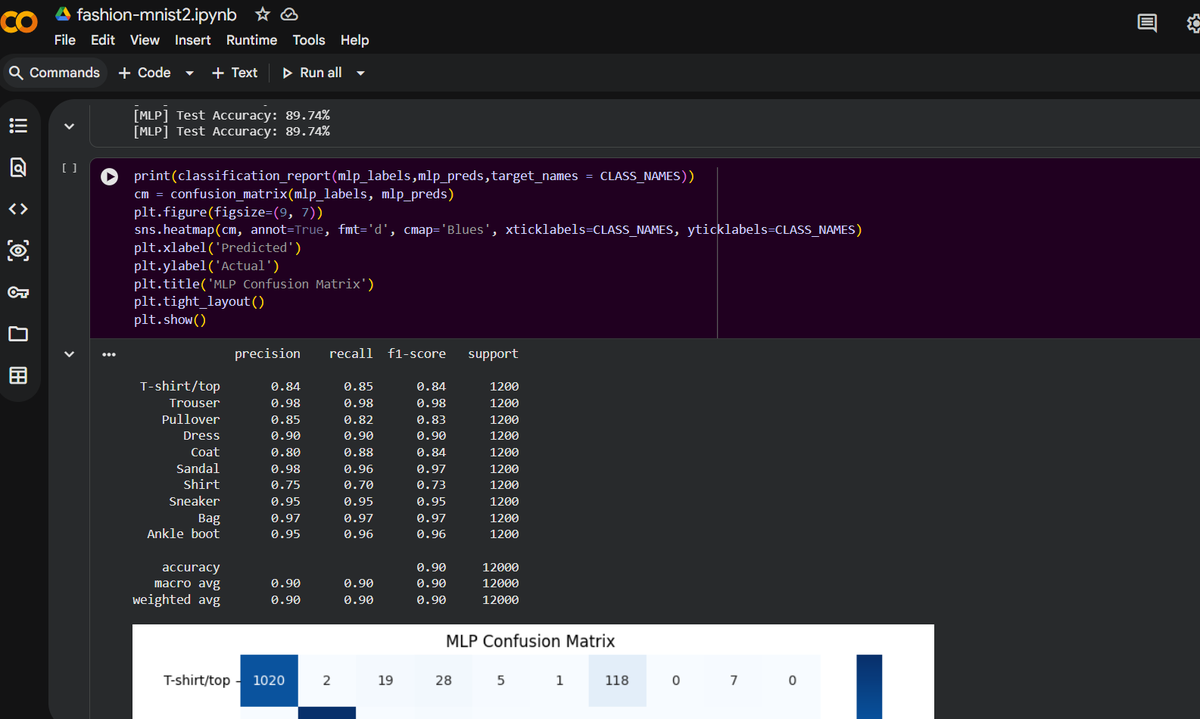Expand the Run all dropdown arrow

pyautogui.click(x=360, y=73)
